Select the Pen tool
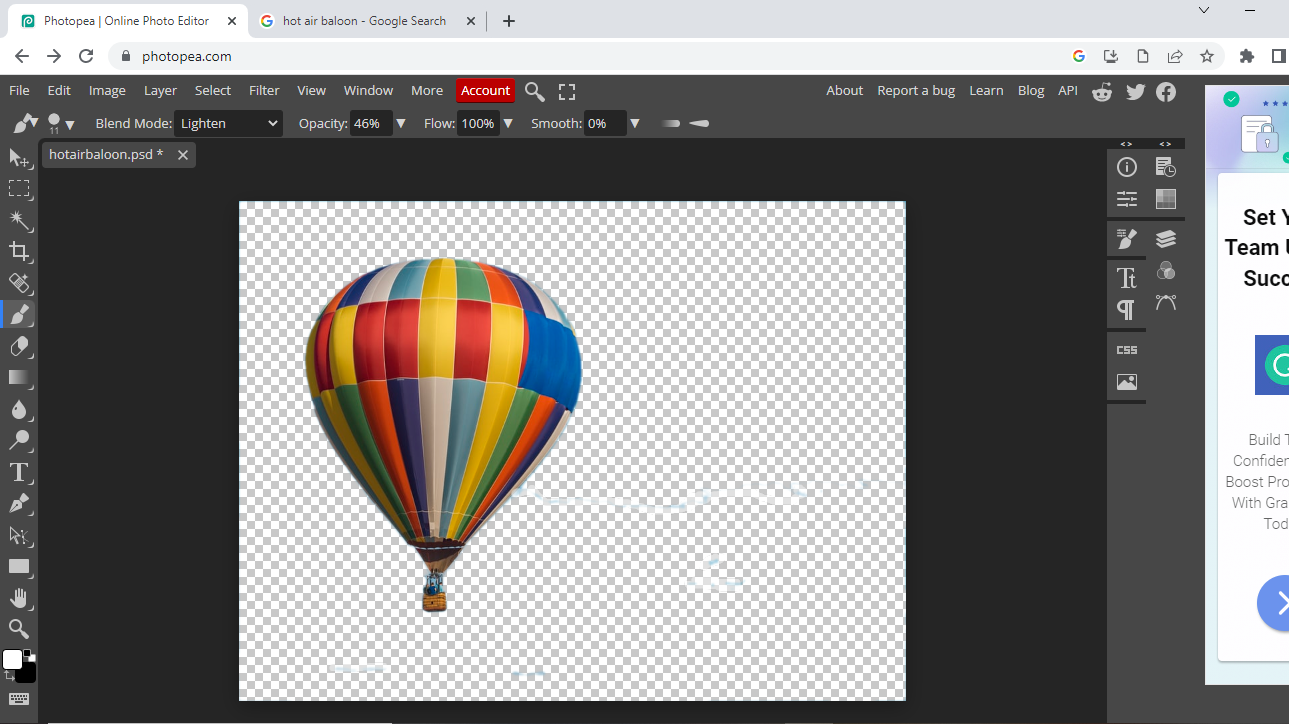1289x724 pixels. tap(19, 503)
